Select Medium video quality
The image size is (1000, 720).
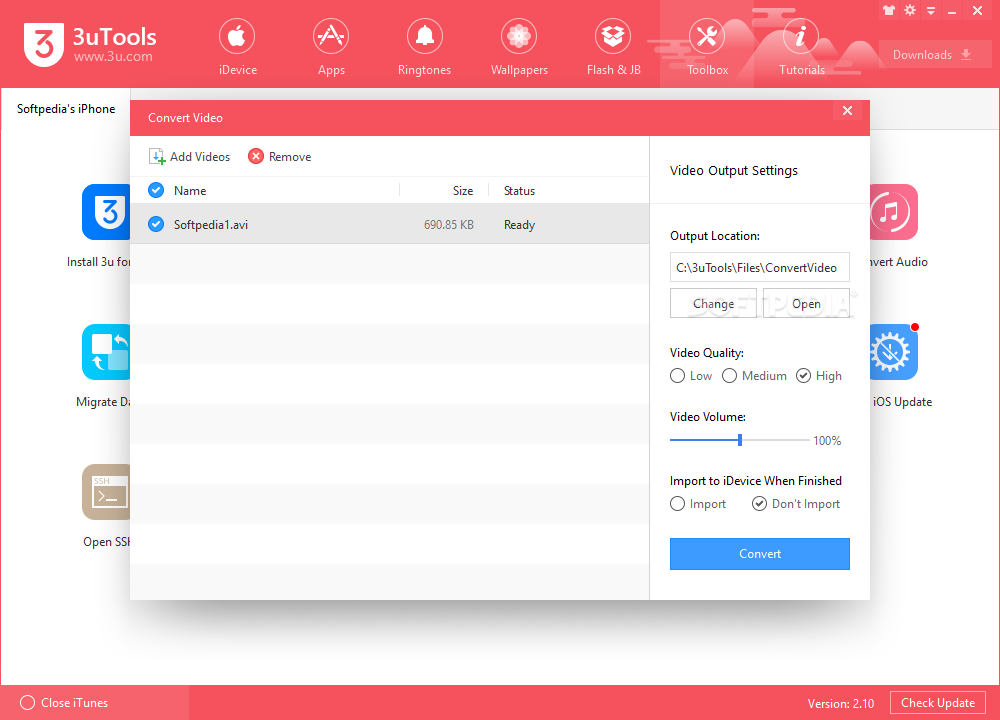[x=754, y=376]
